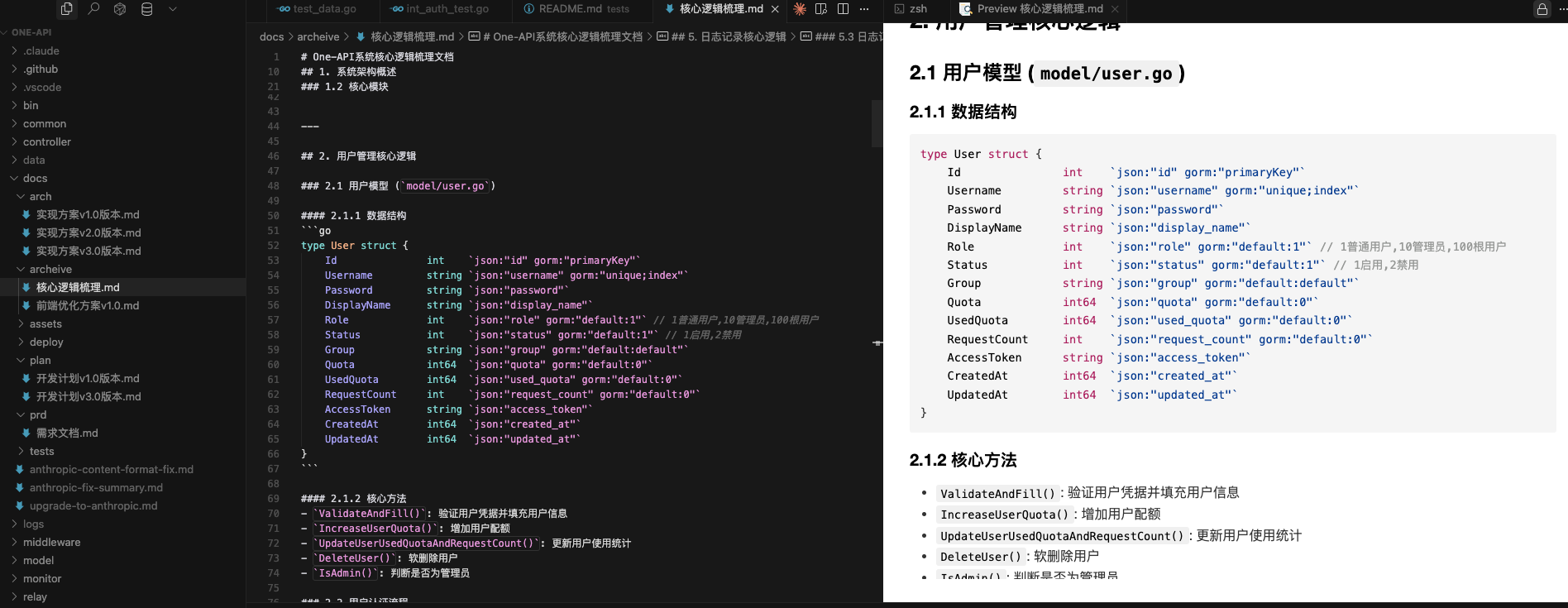Collapse the plan folder

[40, 360]
